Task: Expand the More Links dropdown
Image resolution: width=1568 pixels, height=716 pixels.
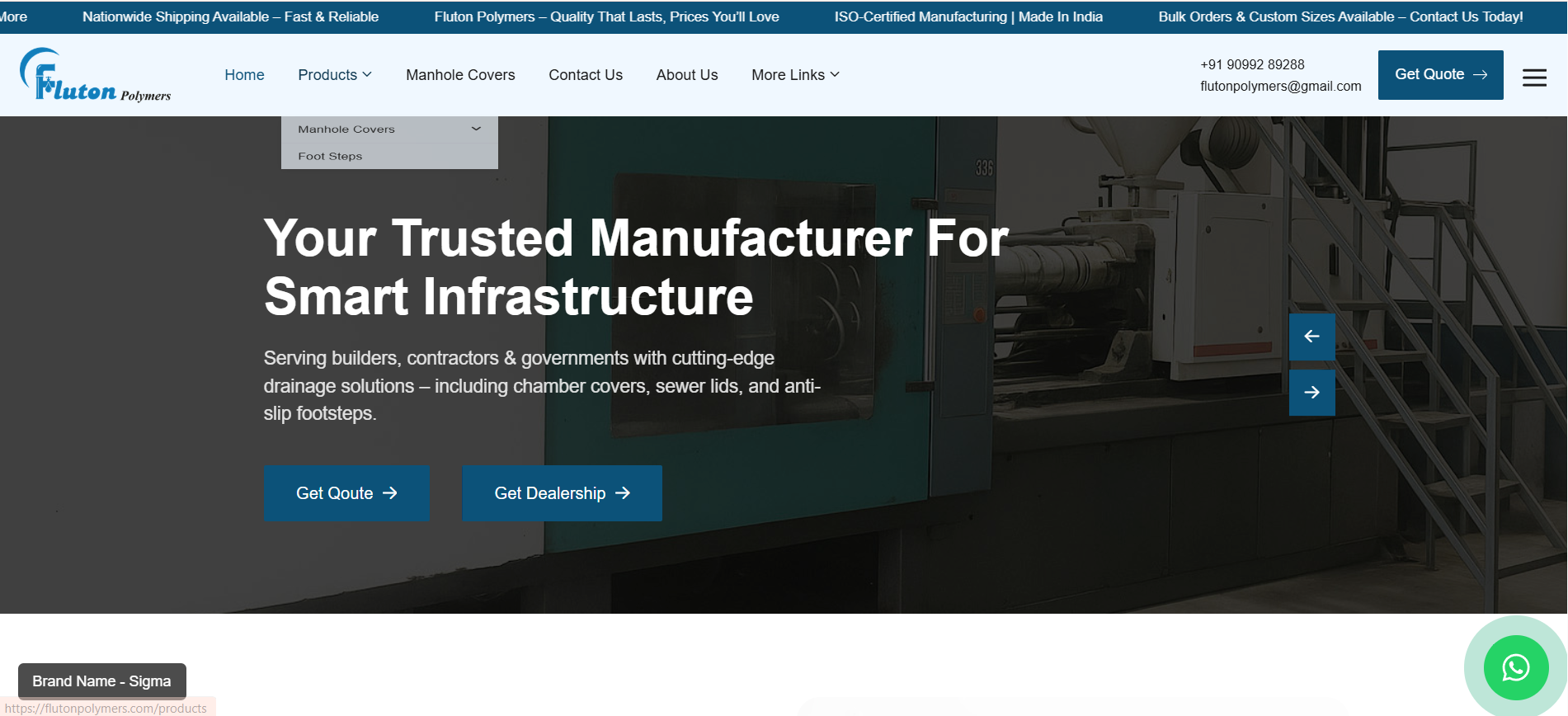Action: click(795, 75)
